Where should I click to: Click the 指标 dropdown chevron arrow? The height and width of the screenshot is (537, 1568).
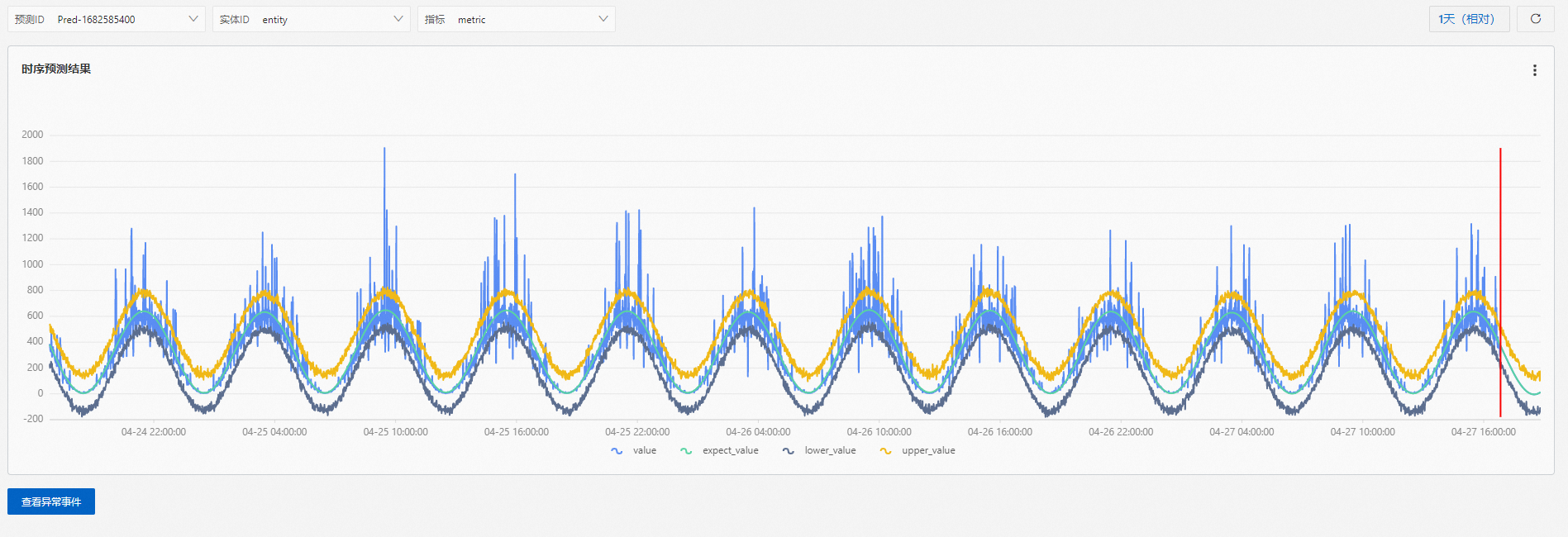point(603,19)
